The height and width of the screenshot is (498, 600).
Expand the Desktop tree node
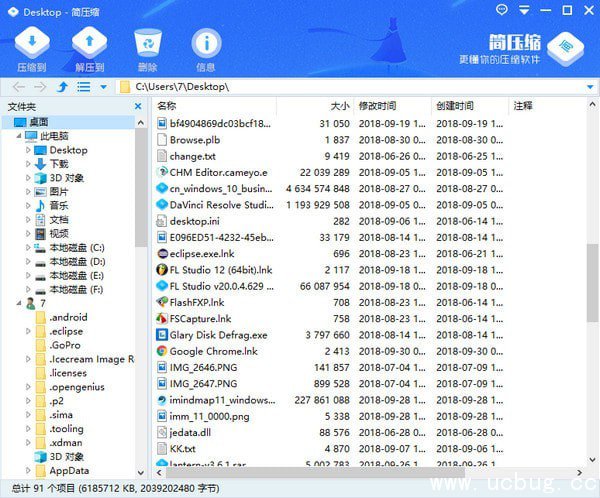[28, 150]
